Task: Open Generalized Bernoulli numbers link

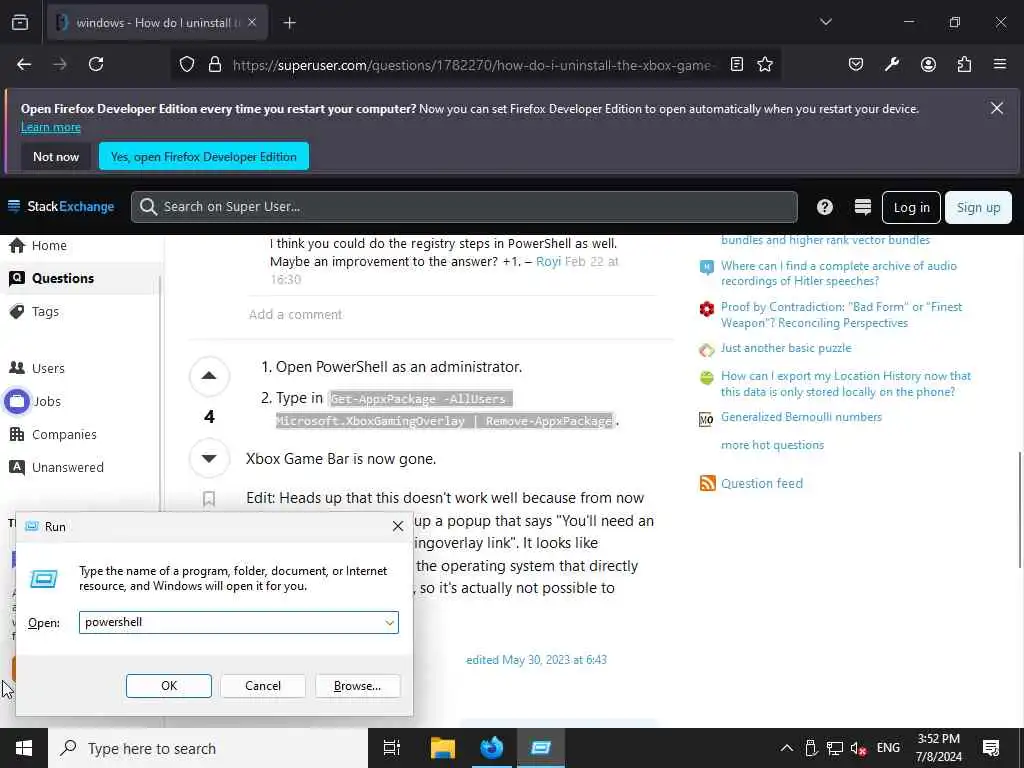Action: click(801, 417)
